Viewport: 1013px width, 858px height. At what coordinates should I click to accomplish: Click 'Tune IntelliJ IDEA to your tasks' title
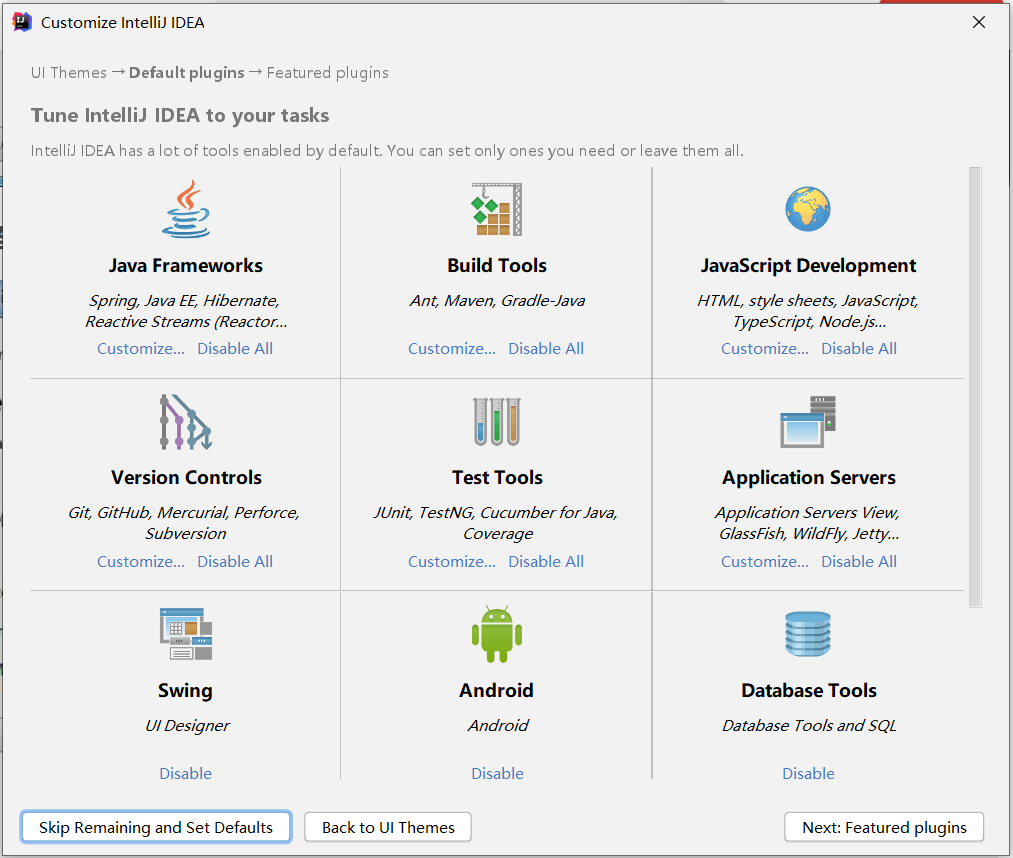coord(180,115)
